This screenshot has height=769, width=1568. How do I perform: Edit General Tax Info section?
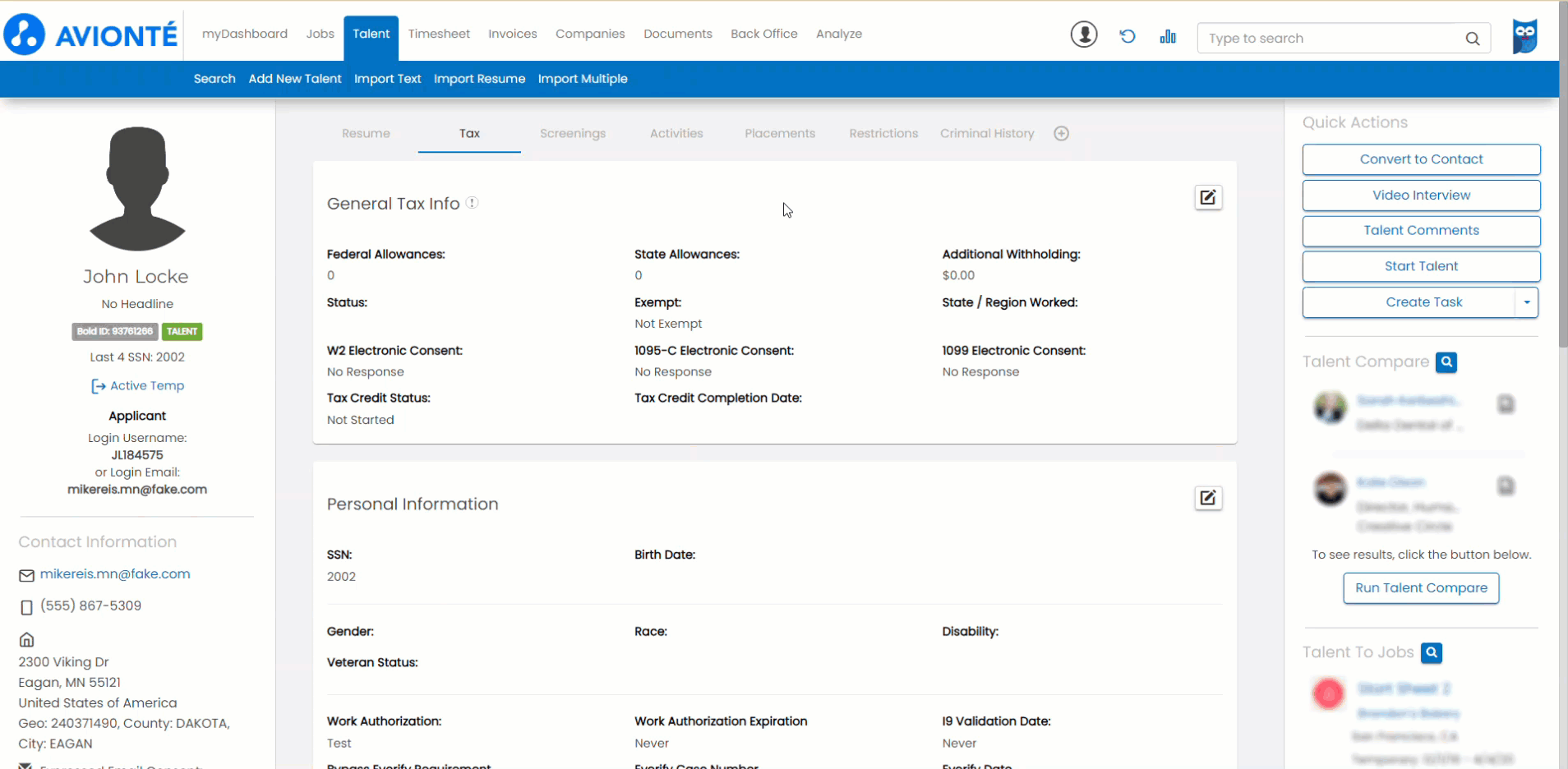click(1207, 197)
